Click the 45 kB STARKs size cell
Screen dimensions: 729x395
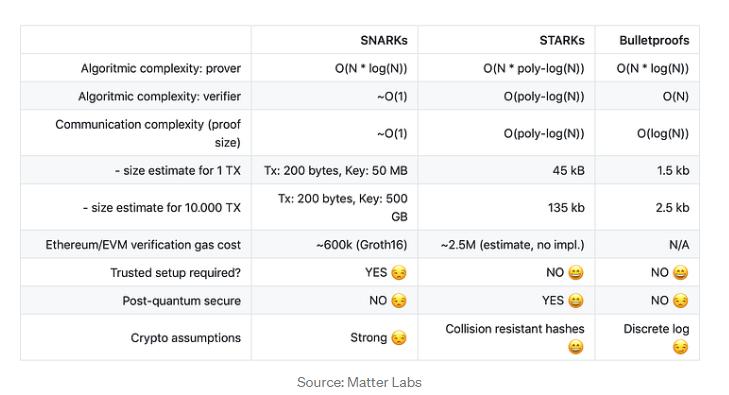[x=568, y=171]
